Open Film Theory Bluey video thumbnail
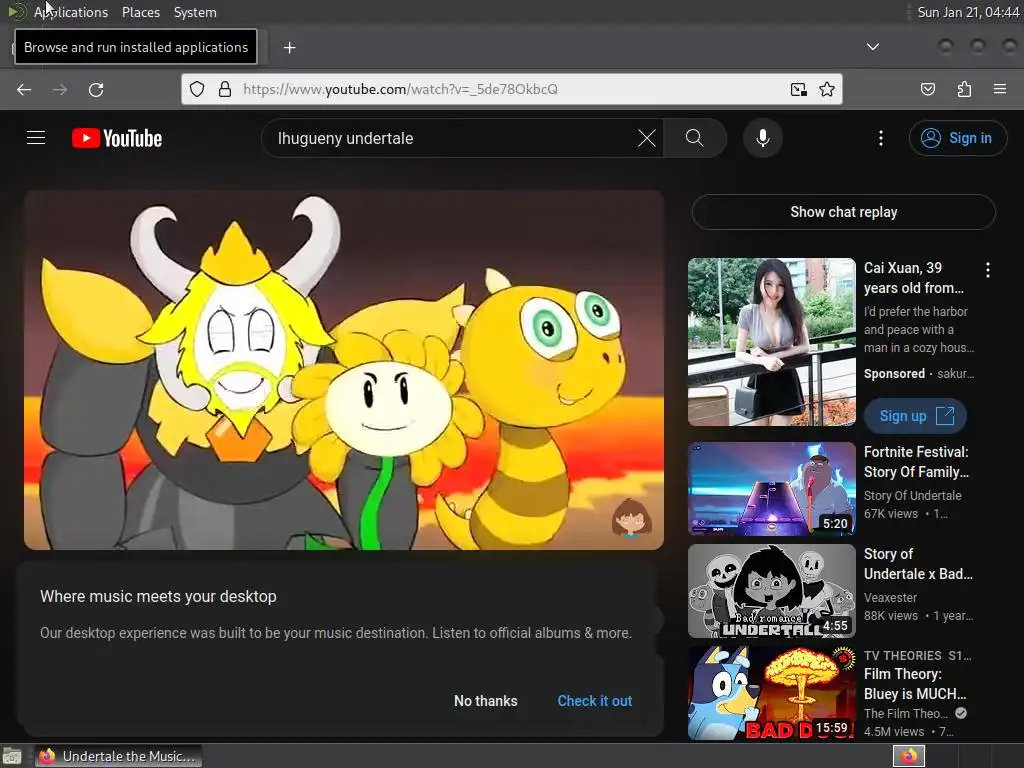Viewport: 1024px width, 768px height. click(771, 693)
